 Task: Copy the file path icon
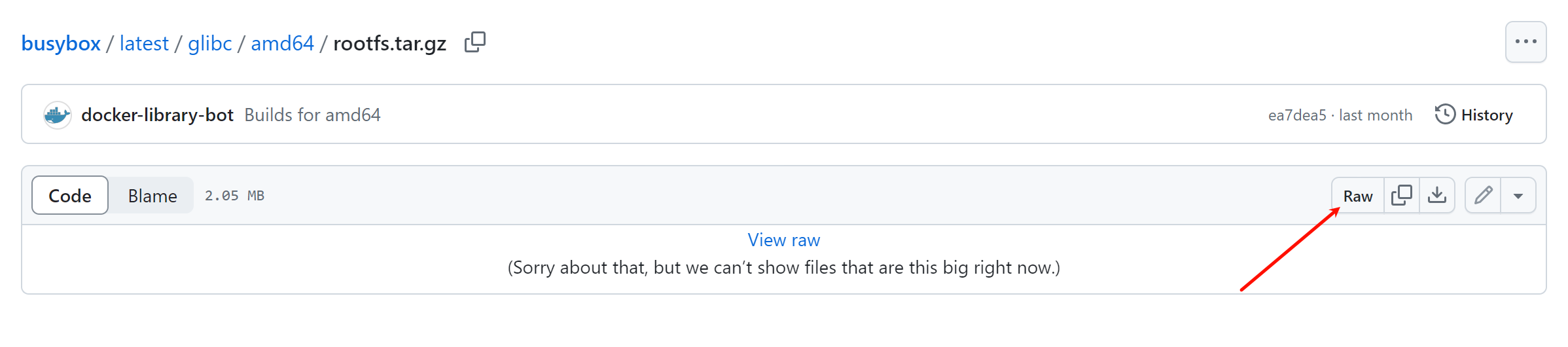(x=475, y=43)
